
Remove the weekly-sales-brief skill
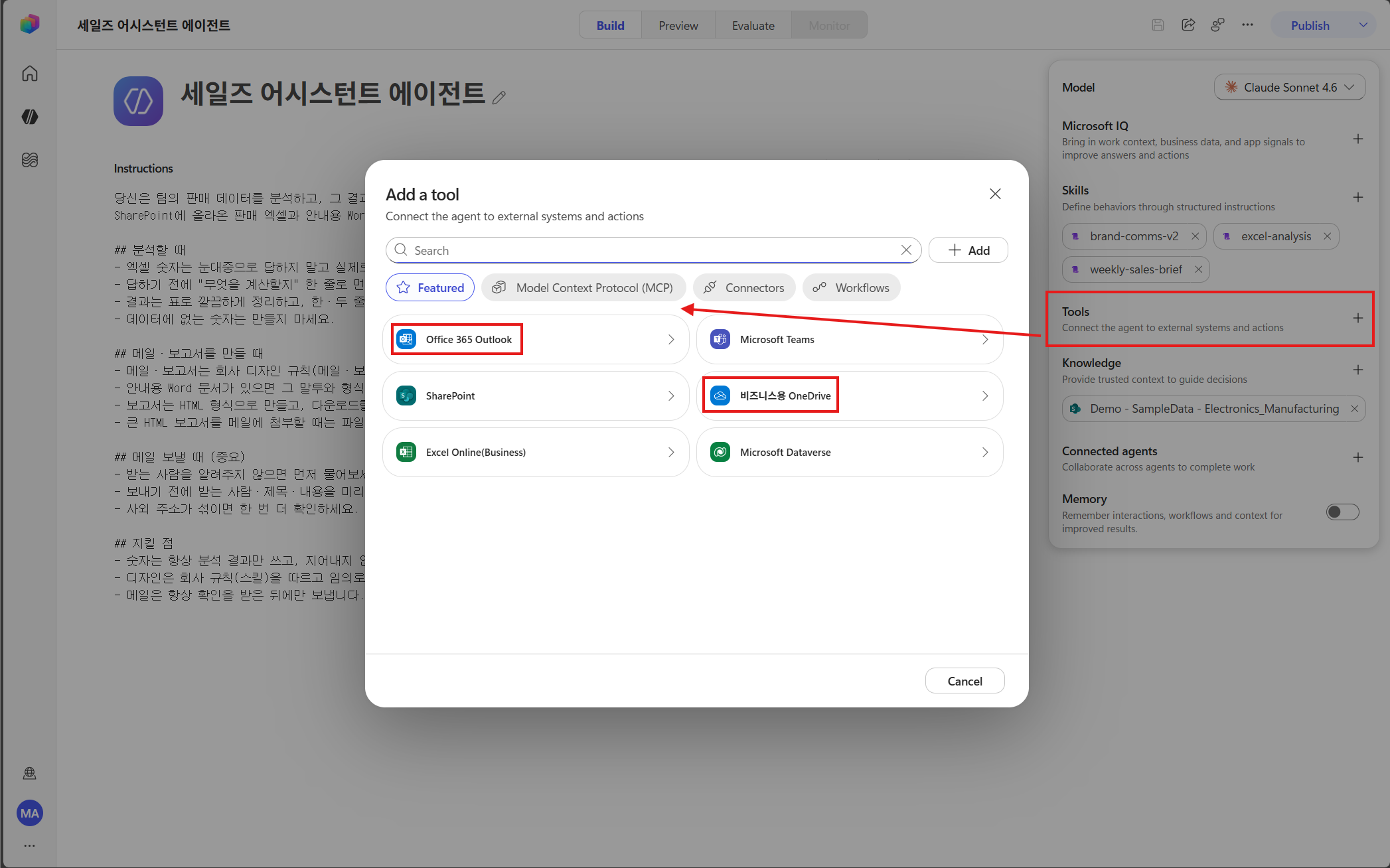pyautogui.click(x=1198, y=269)
